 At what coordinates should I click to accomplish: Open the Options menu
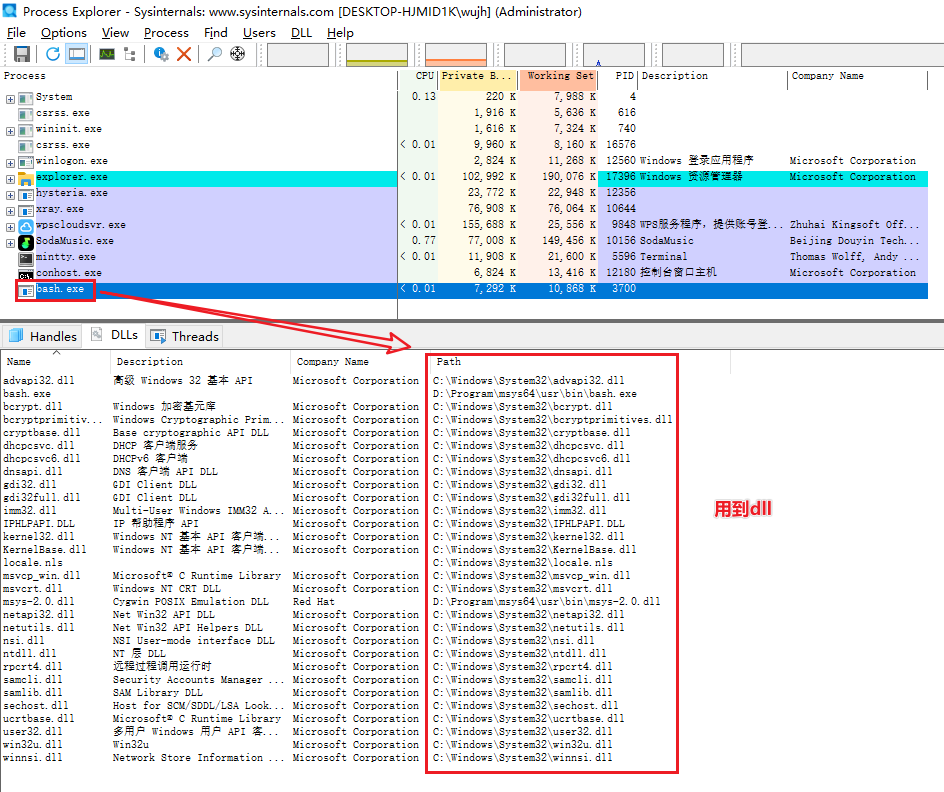coord(64,32)
